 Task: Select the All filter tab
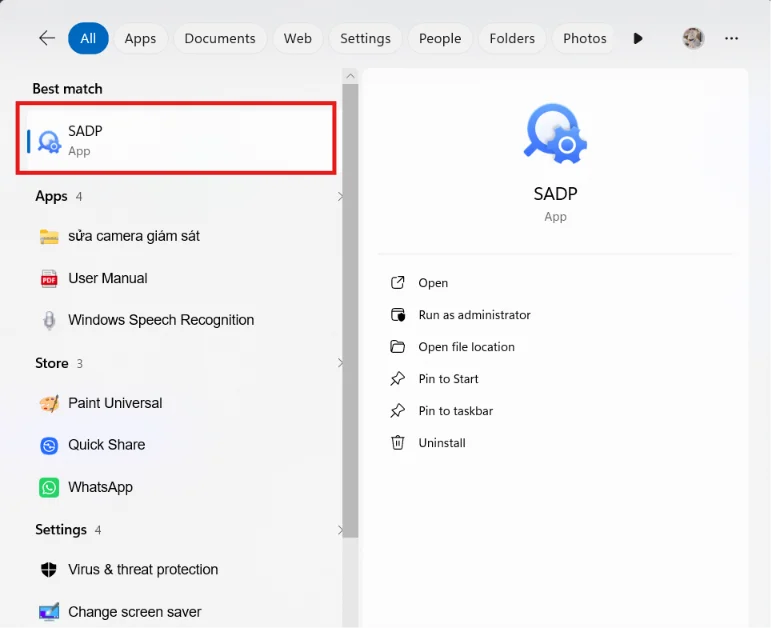pyautogui.click(x=88, y=38)
